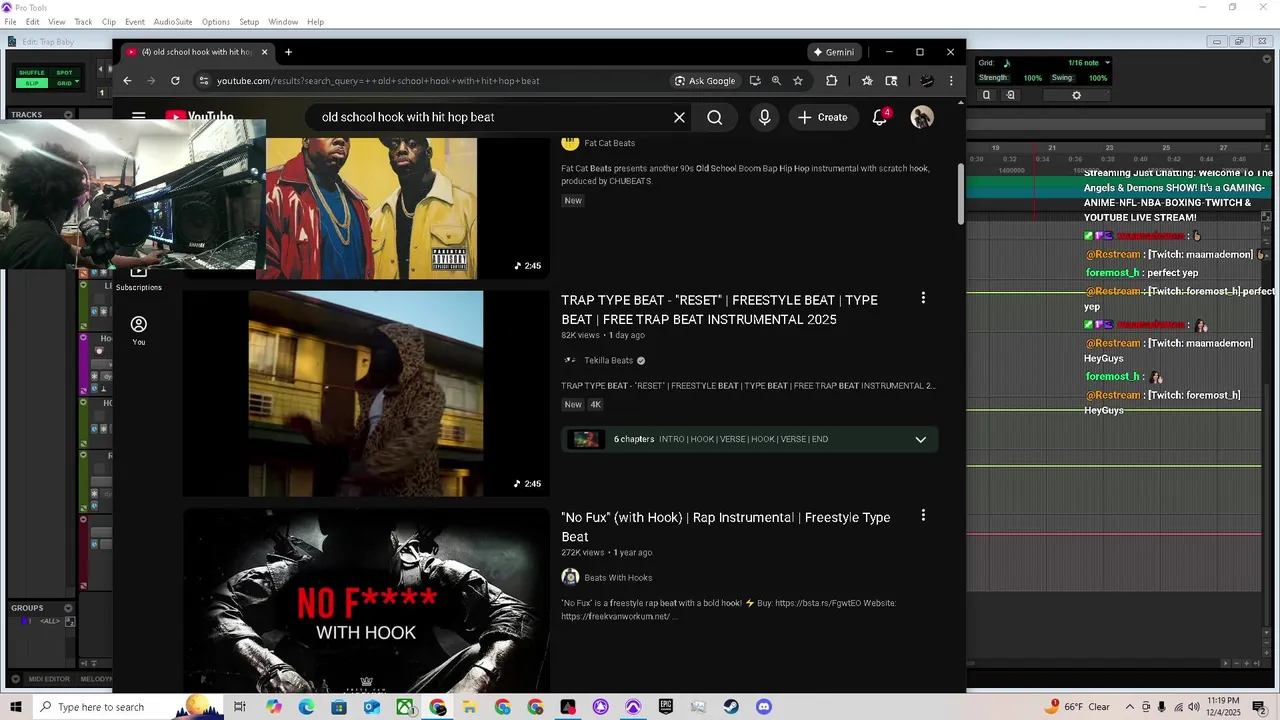Open the Beats With Hooks channel

pos(618,578)
